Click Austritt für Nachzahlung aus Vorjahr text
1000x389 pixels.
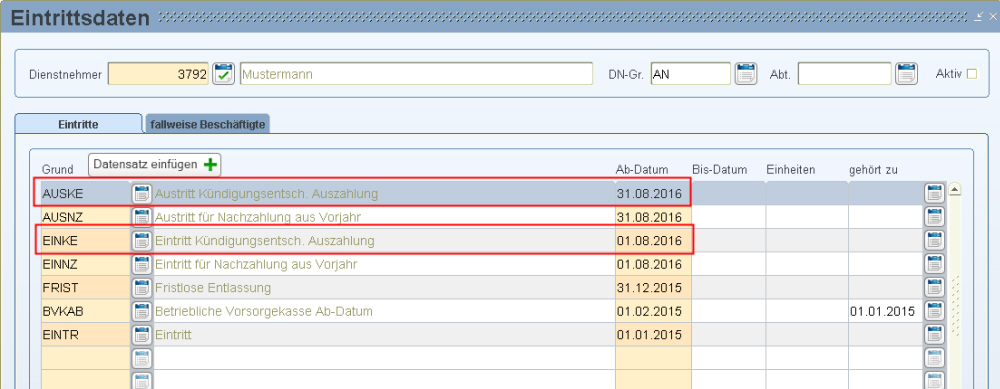(258, 217)
